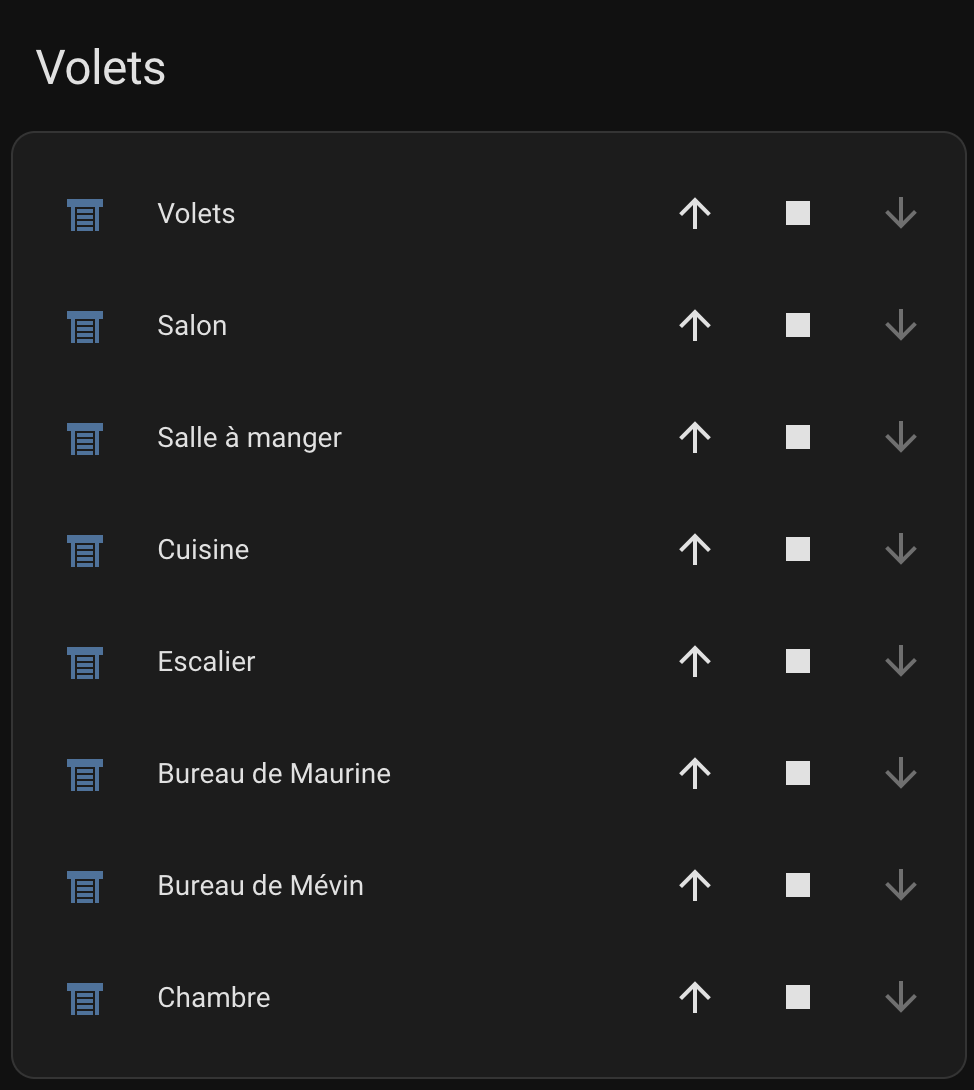The image size is (974, 1090).
Task: Close the Bureau de Mévin shutter
Action: (901, 885)
